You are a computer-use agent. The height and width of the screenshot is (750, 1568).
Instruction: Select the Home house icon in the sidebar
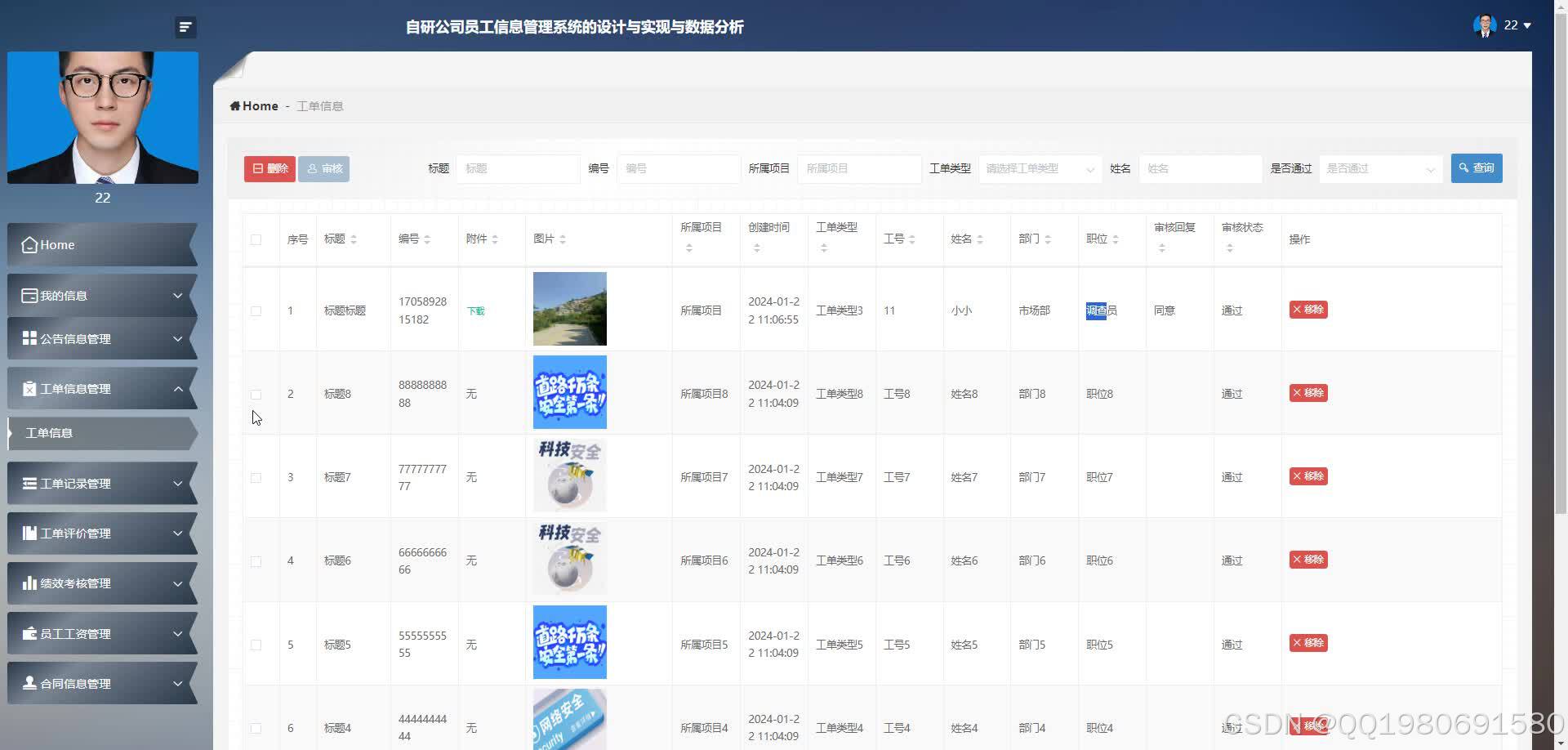[29, 244]
